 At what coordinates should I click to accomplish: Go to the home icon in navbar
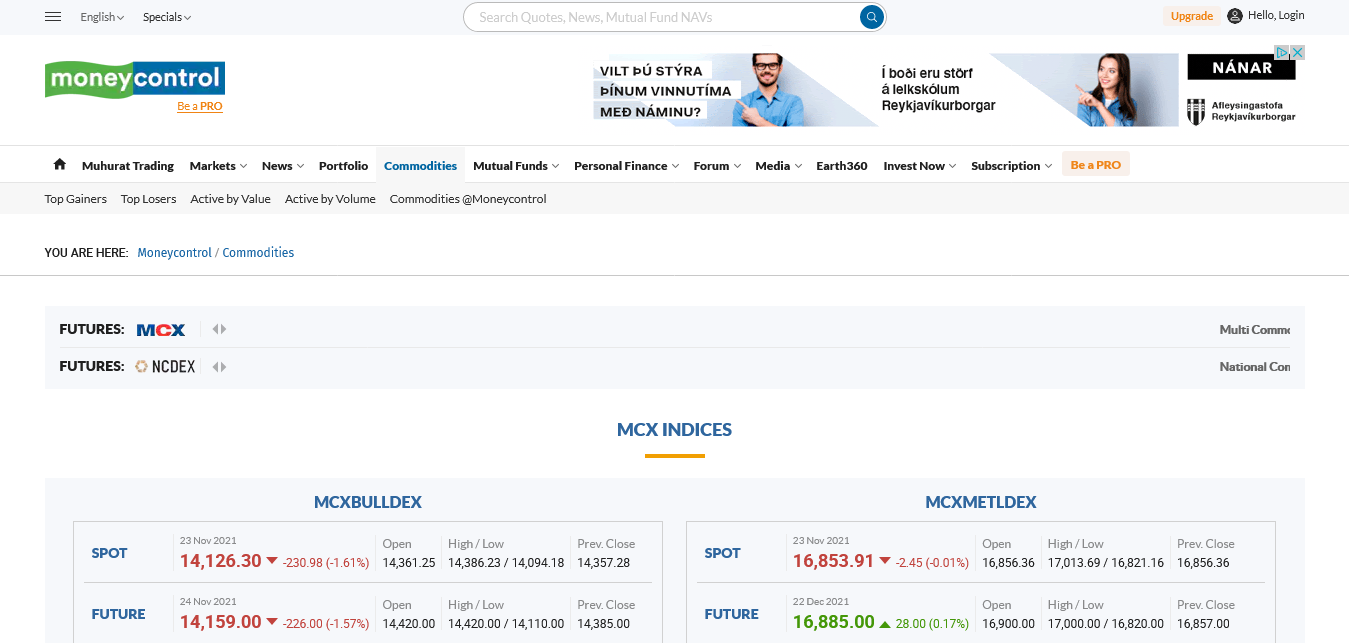pyautogui.click(x=60, y=165)
